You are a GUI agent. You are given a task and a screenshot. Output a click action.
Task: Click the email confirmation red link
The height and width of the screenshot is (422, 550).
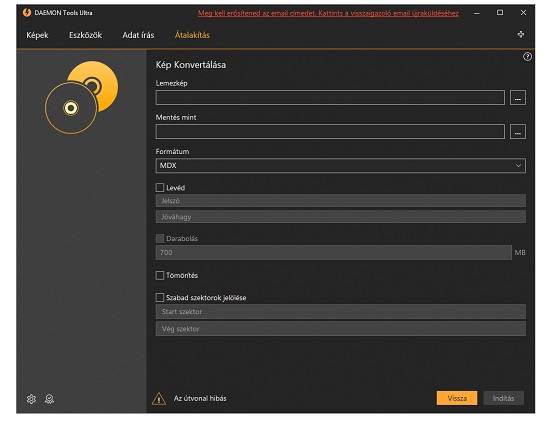[328, 13]
